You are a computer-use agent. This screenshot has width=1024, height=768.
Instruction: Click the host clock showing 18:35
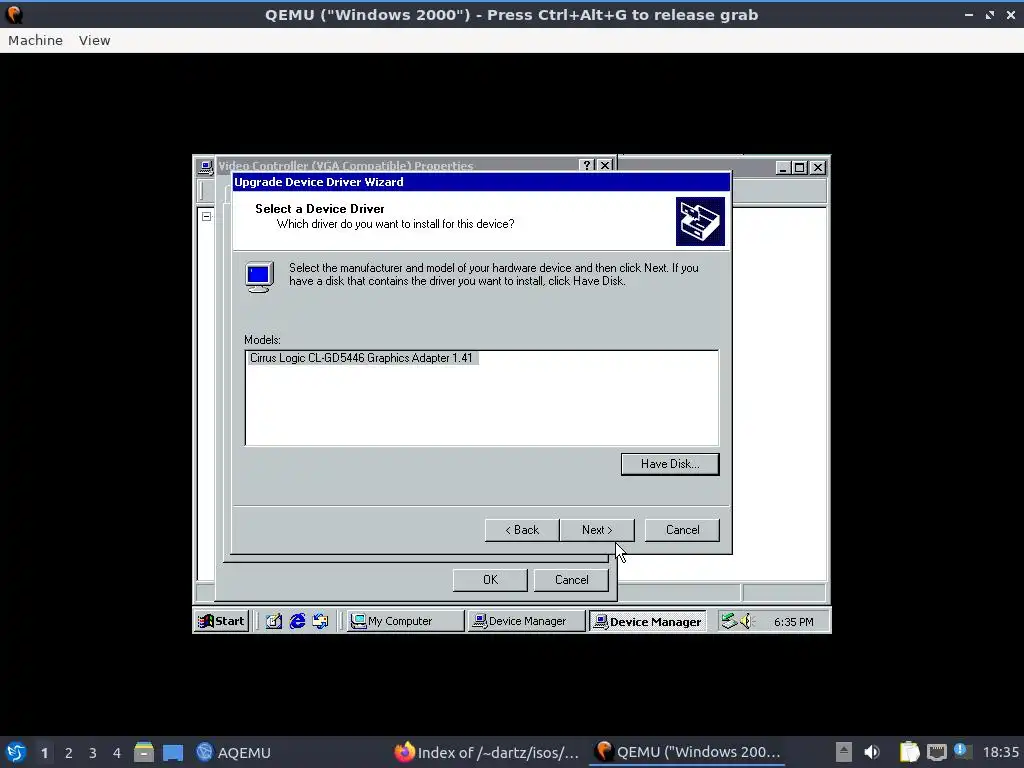(x=1000, y=752)
